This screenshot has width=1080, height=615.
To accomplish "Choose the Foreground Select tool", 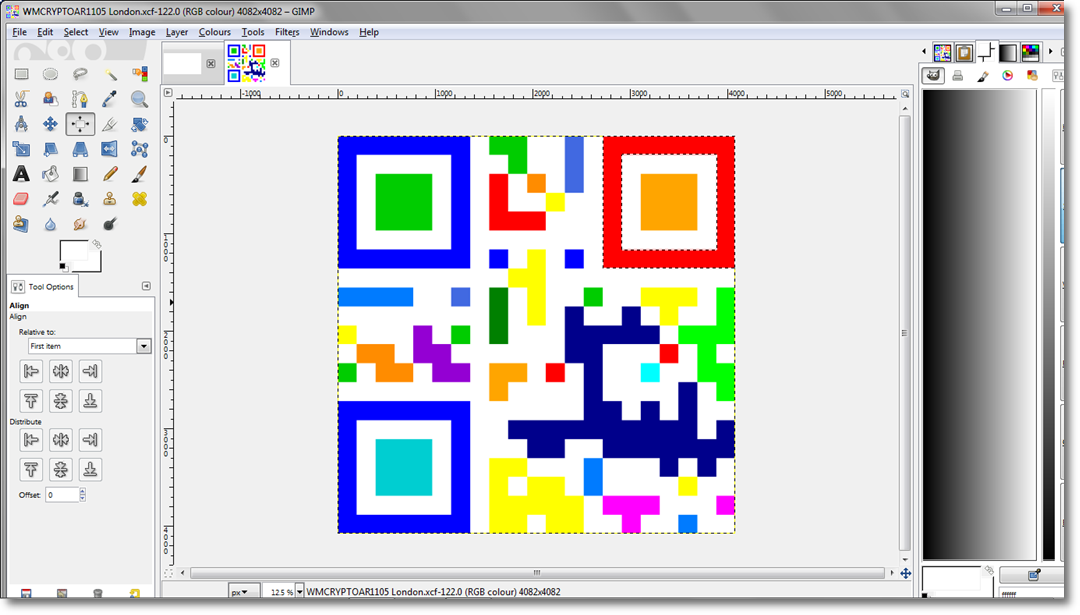I will 50,99.
